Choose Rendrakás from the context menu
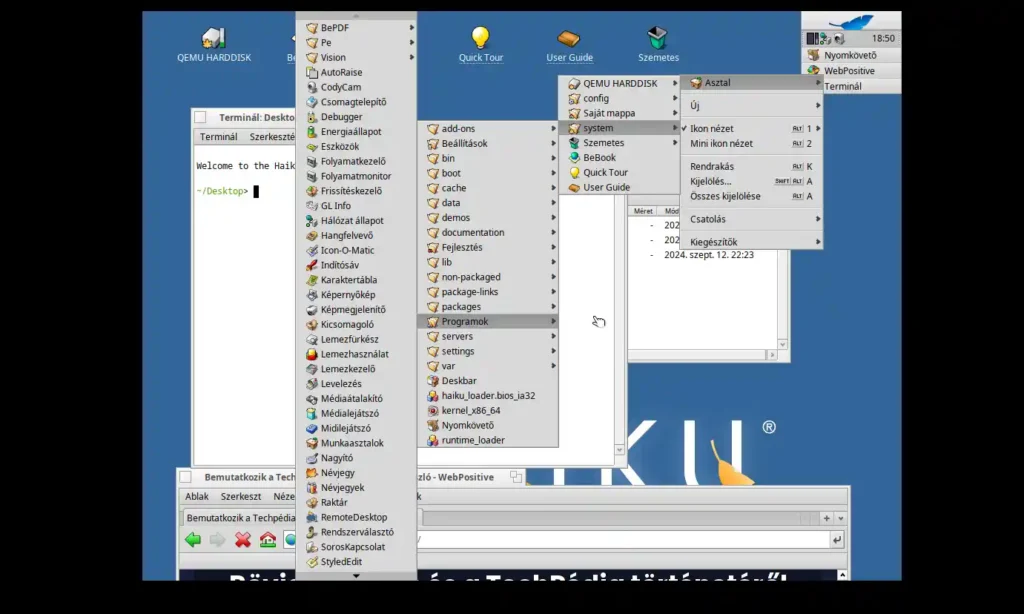Viewport: 1024px width, 614px height. point(751,167)
